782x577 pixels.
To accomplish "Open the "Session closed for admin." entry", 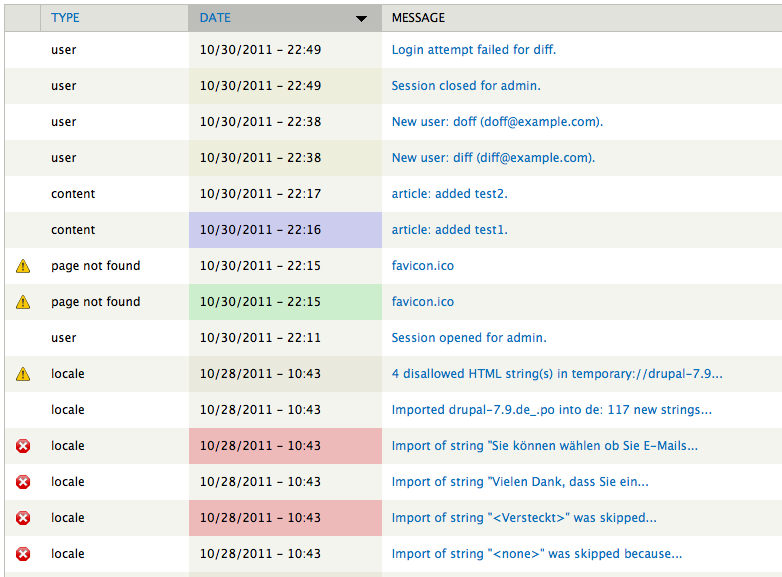I will pos(466,86).
